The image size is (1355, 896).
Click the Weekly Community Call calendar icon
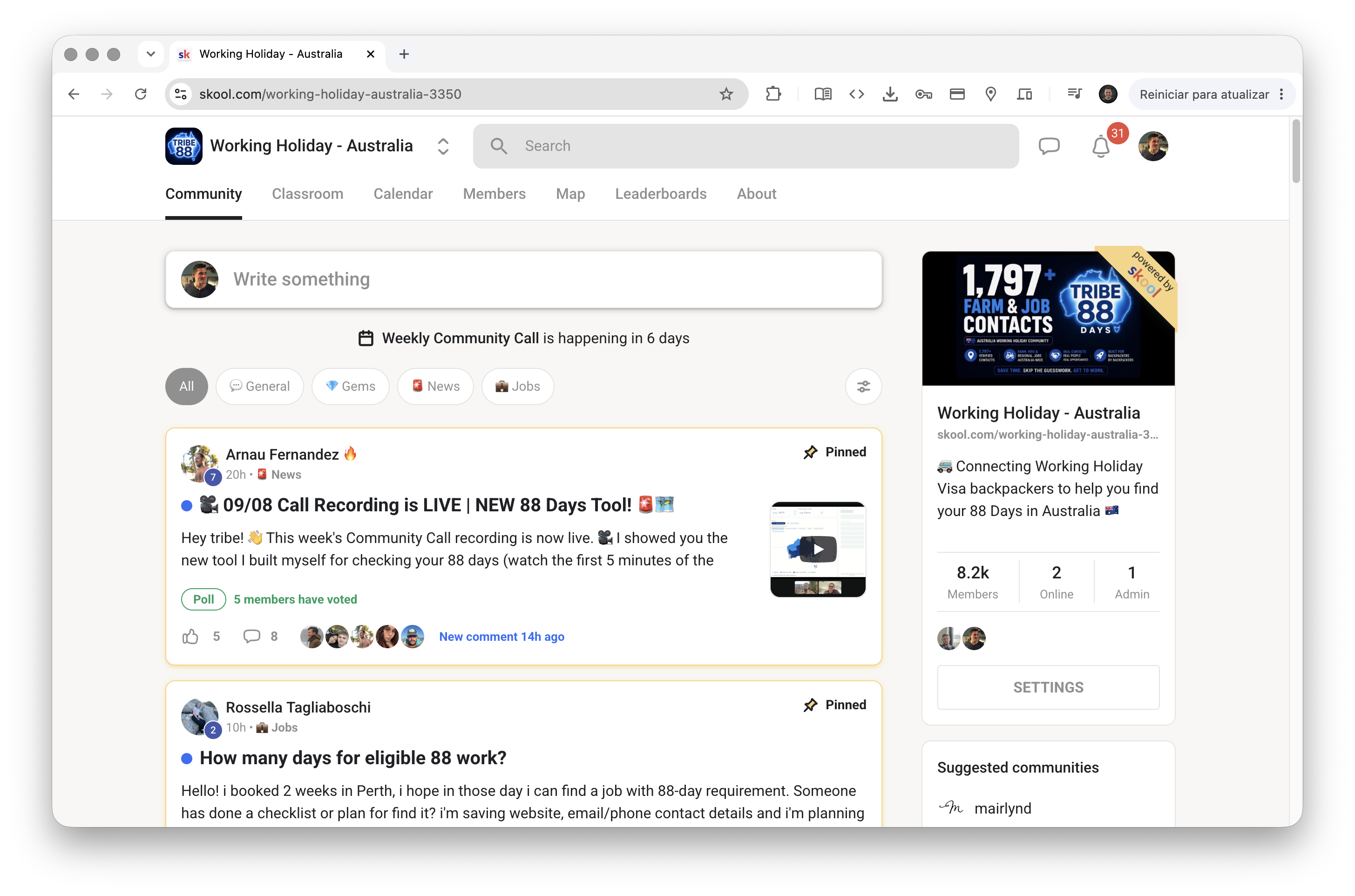click(x=366, y=338)
